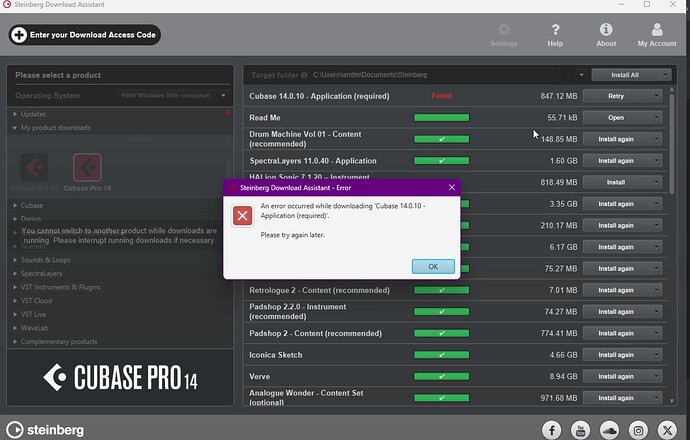Click the Verve progress bar

click(441, 376)
